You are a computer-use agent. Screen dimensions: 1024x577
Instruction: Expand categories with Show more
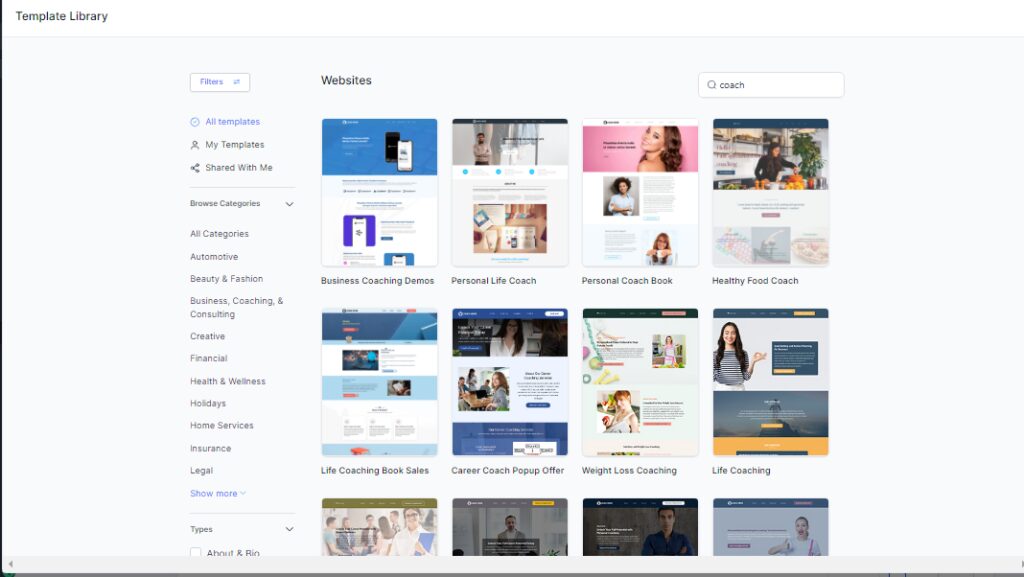click(217, 493)
